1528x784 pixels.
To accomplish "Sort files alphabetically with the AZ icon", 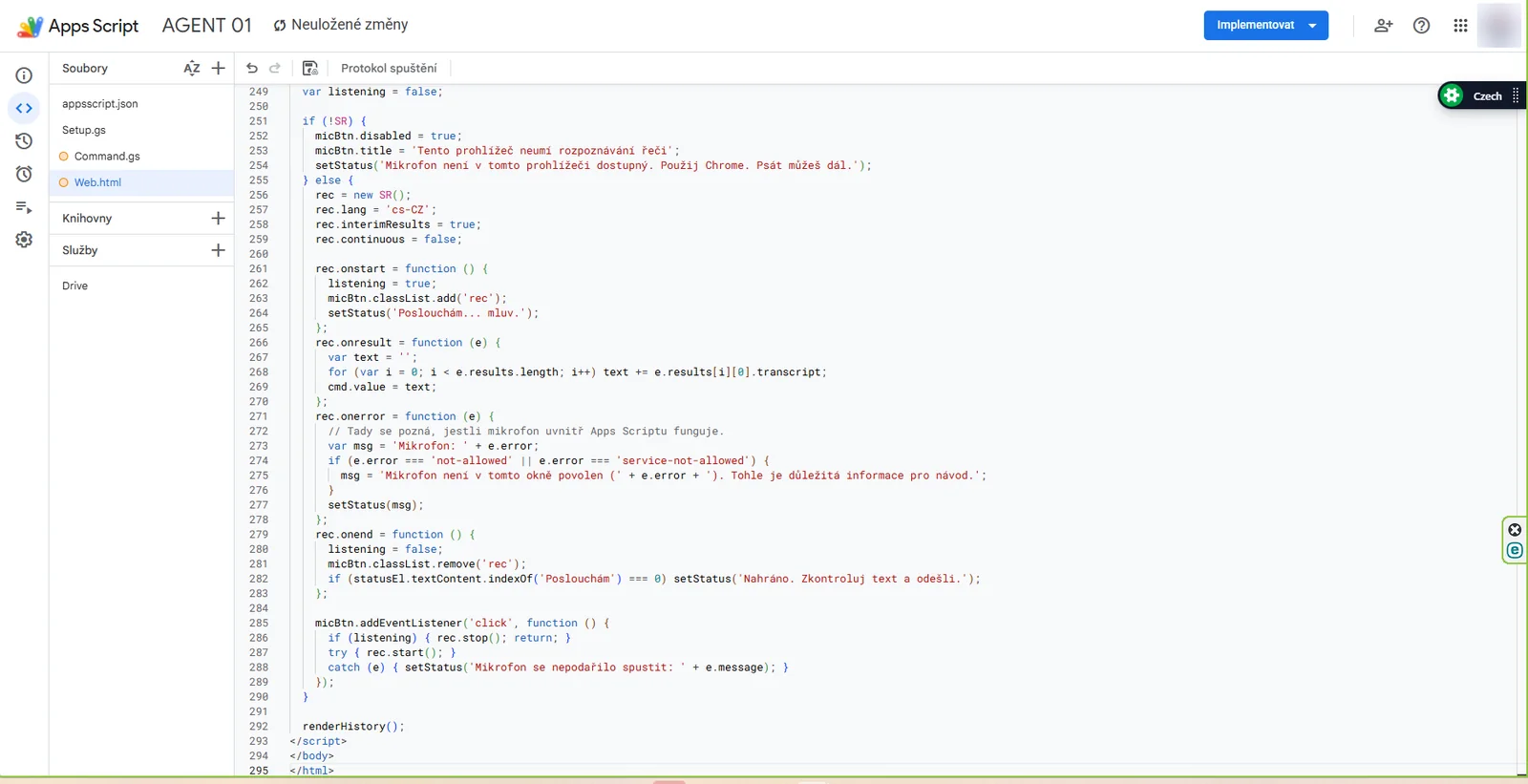I will [192, 68].
